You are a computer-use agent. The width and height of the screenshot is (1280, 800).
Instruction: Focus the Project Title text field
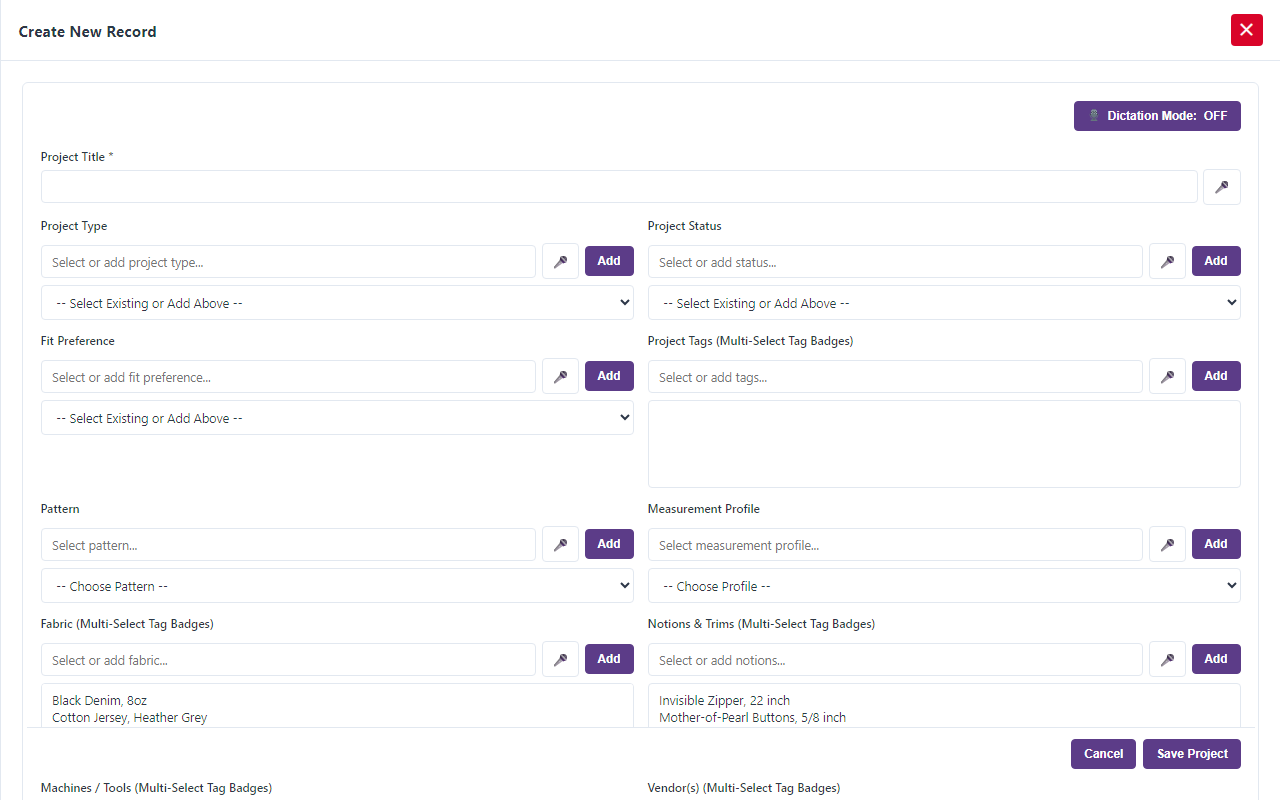(619, 187)
